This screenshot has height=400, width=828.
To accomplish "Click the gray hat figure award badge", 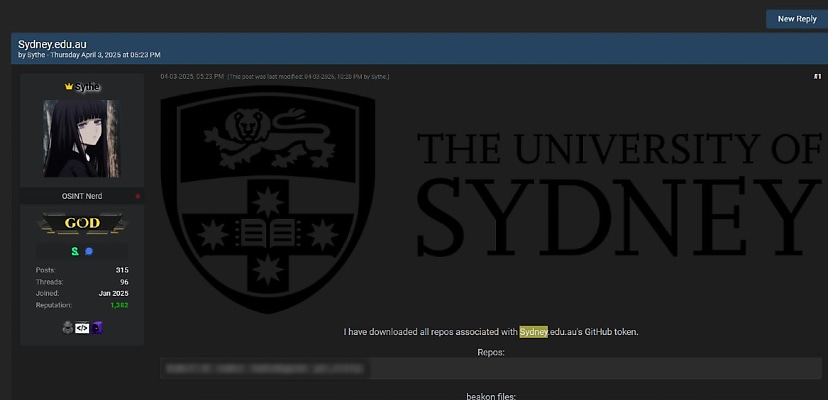I will [x=68, y=328].
